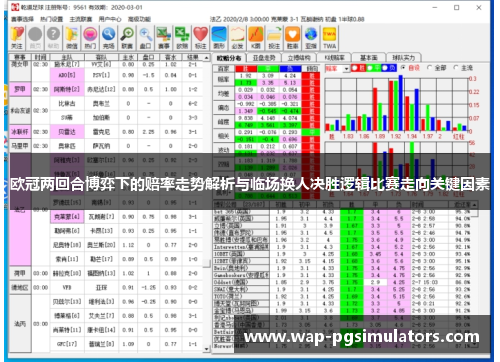Viewport: 500px width, 362px height.
Task: Click the 主队 column header
Action: (67, 57)
